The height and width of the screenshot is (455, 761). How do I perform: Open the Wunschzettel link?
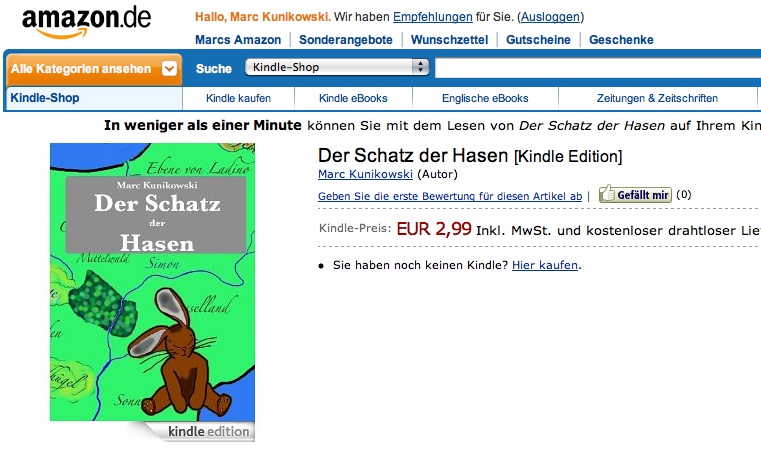(449, 40)
